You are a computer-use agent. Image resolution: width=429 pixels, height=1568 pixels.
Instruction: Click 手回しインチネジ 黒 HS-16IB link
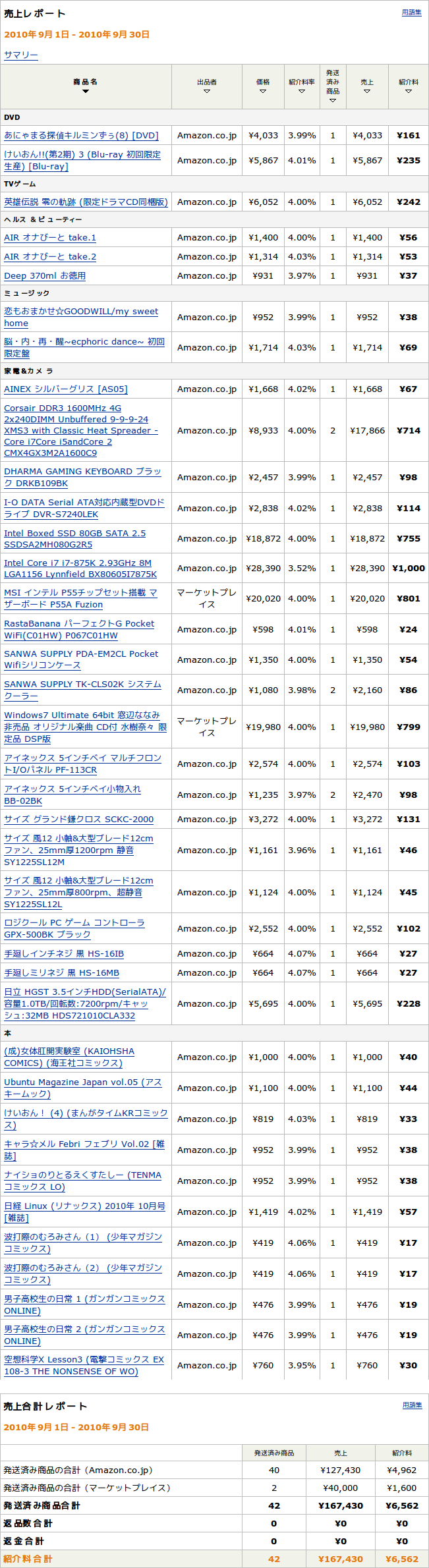64,954
